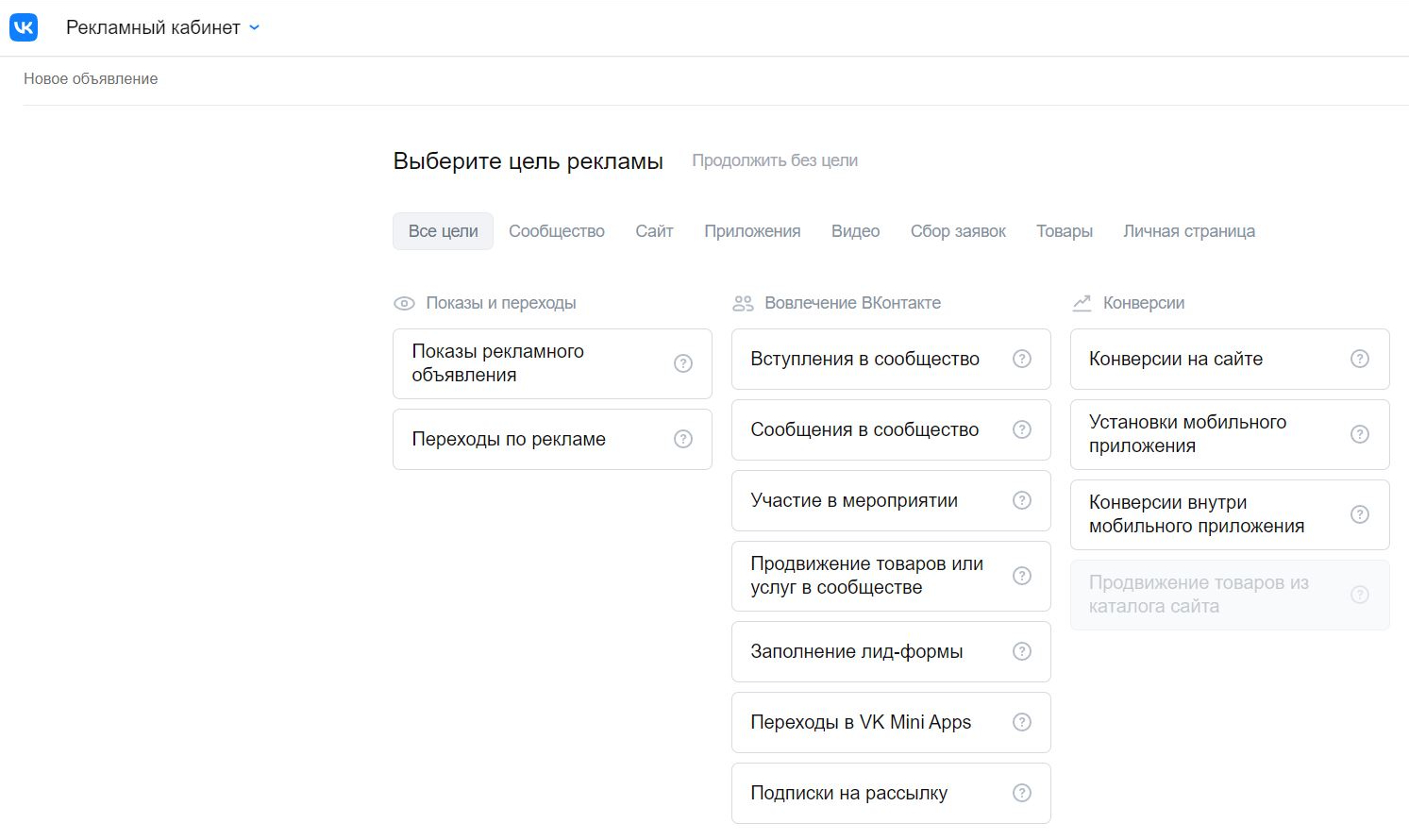Select the Личная страница tab

click(1189, 231)
